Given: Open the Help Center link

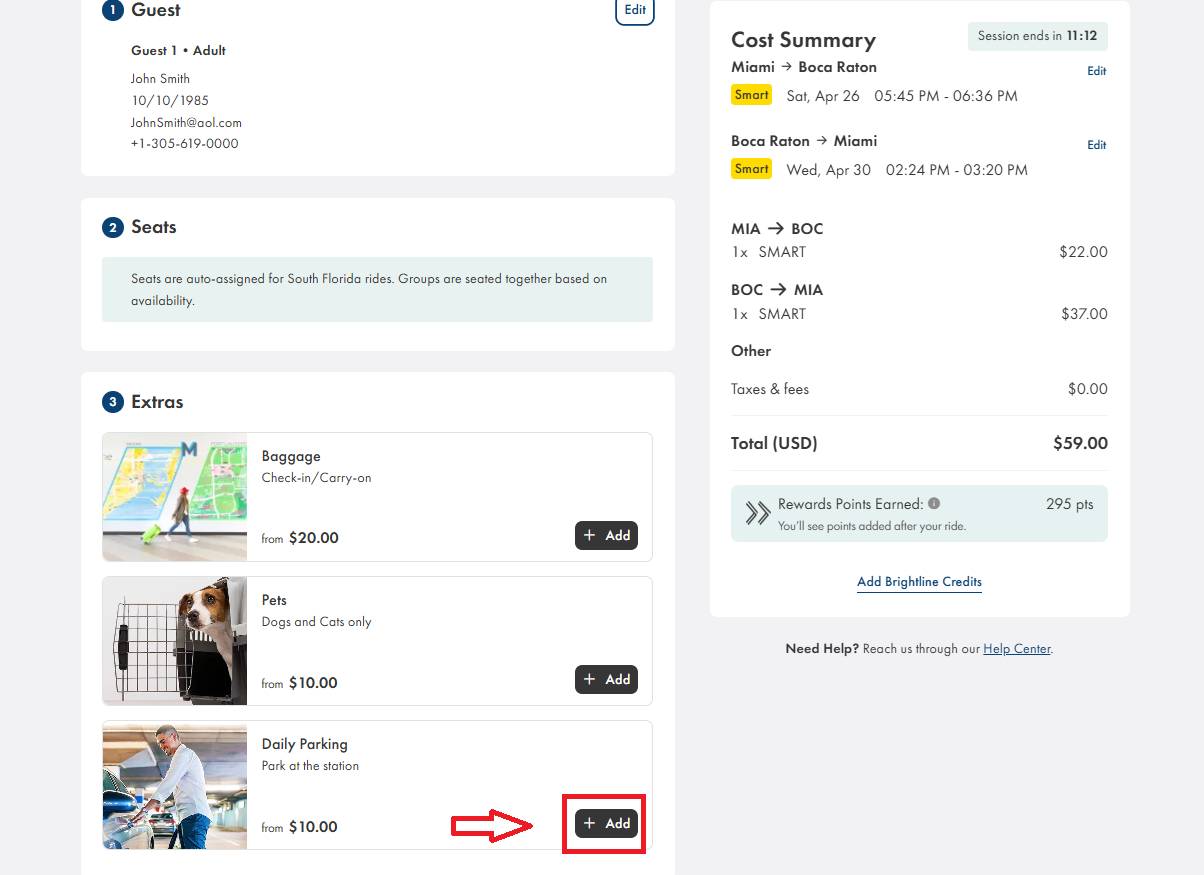Looking at the screenshot, I should (x=1016, y=649).
